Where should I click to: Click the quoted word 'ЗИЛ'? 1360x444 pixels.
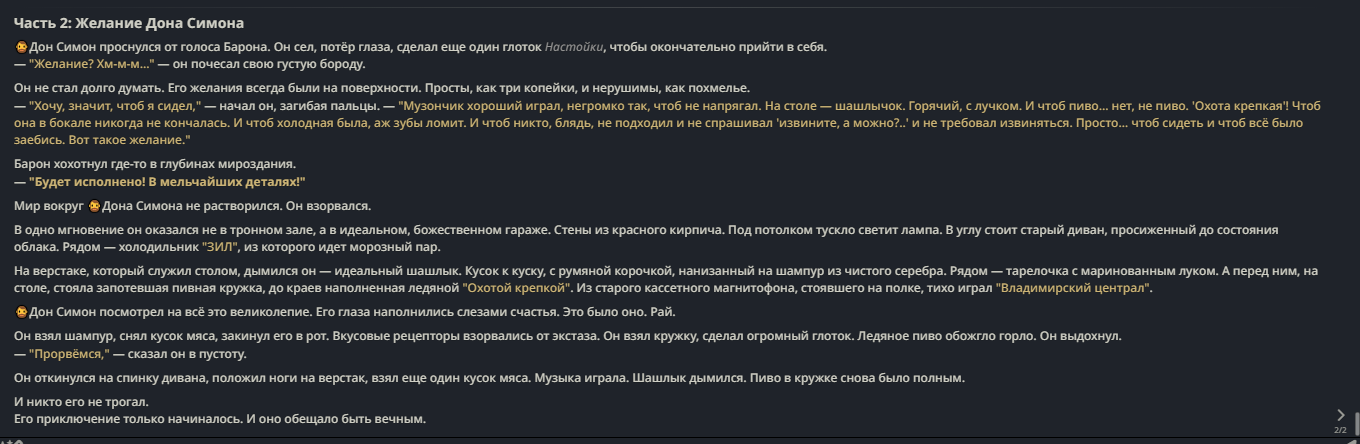tap(220, 246)
